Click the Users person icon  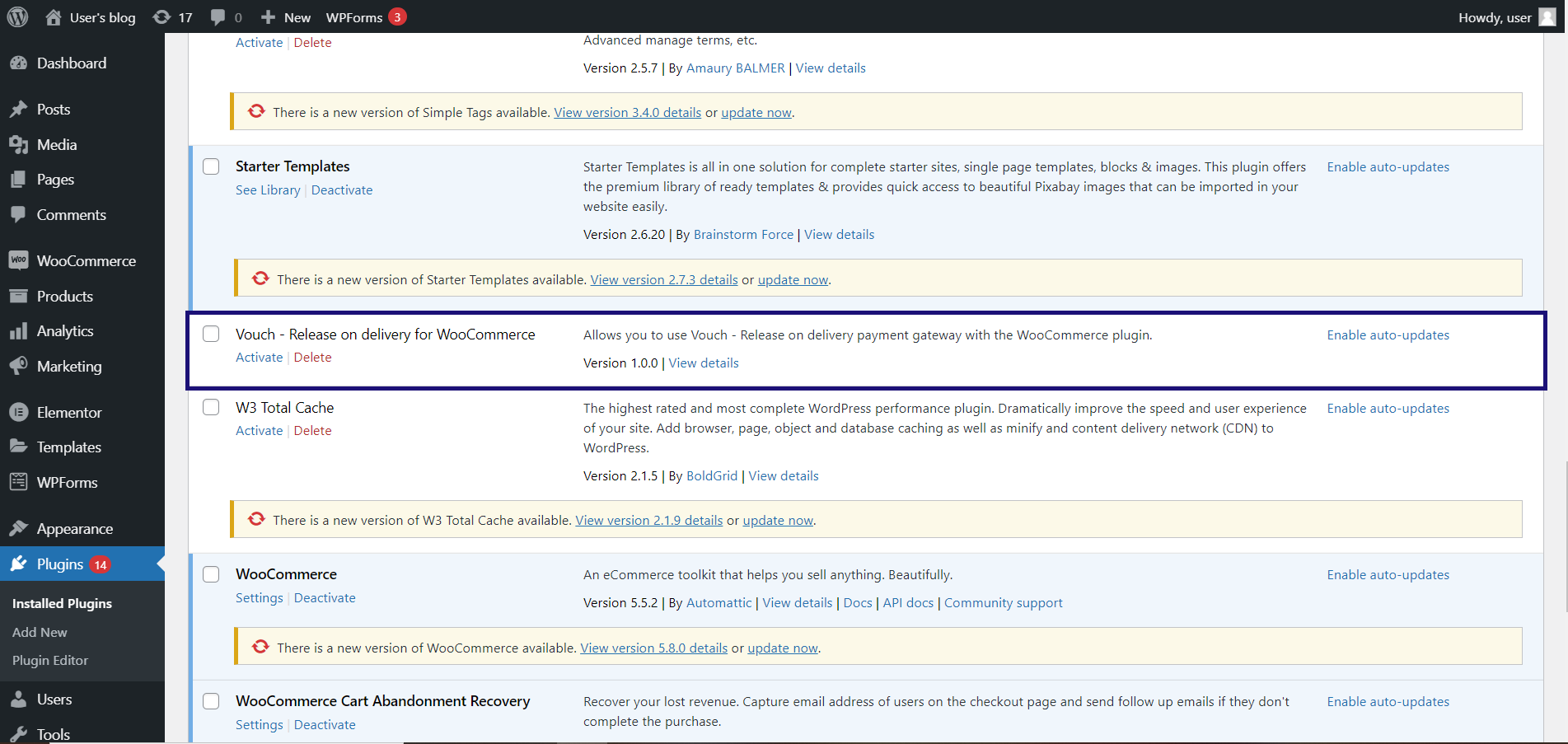pos(18,700)
